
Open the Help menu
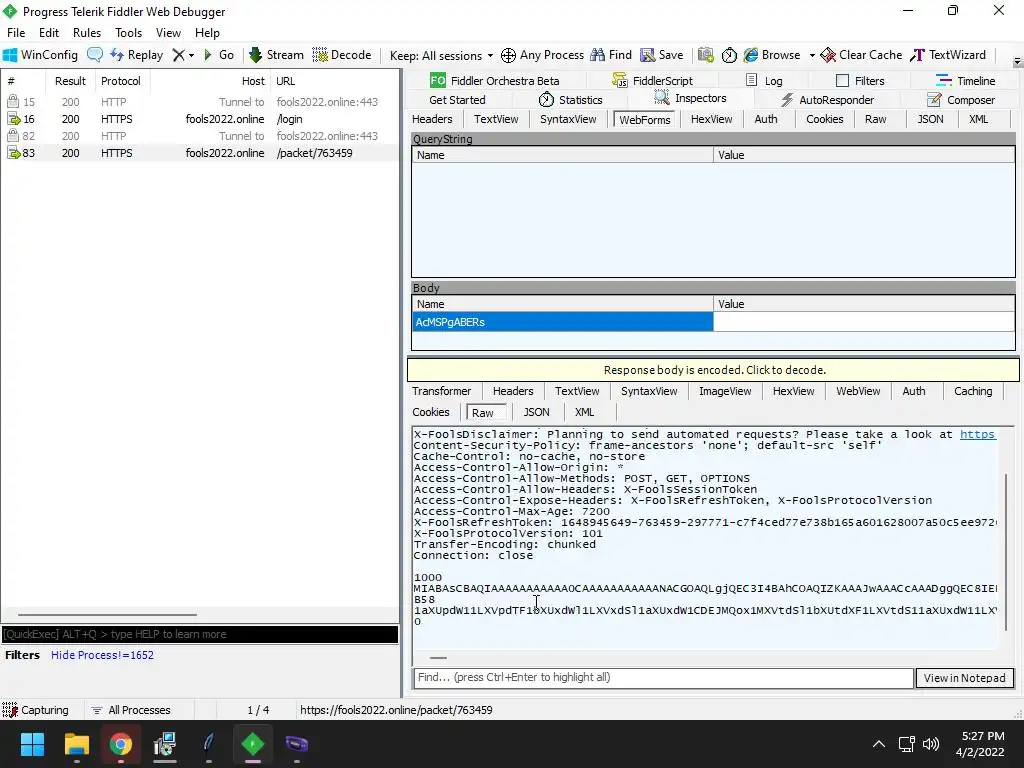(x=207, y=33)
